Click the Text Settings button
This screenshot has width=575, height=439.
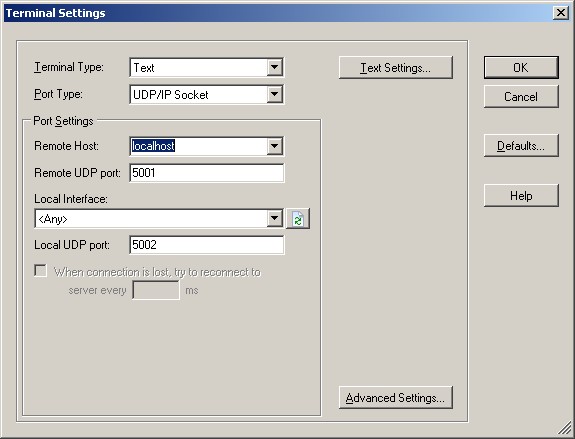point(396,67)
